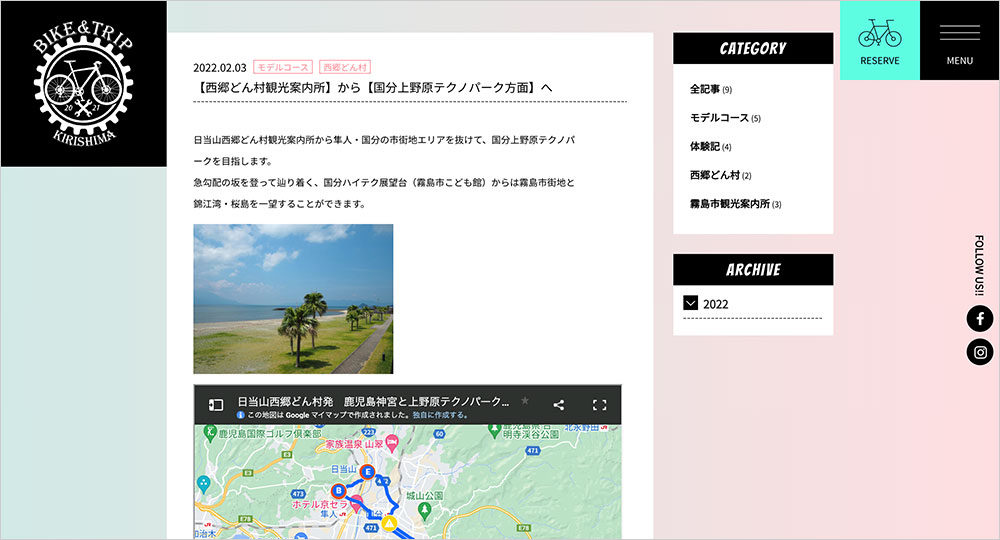Open the 霧島市観光案内所 category
Screen dimensions: 1000x540
[x=729, y=204]
